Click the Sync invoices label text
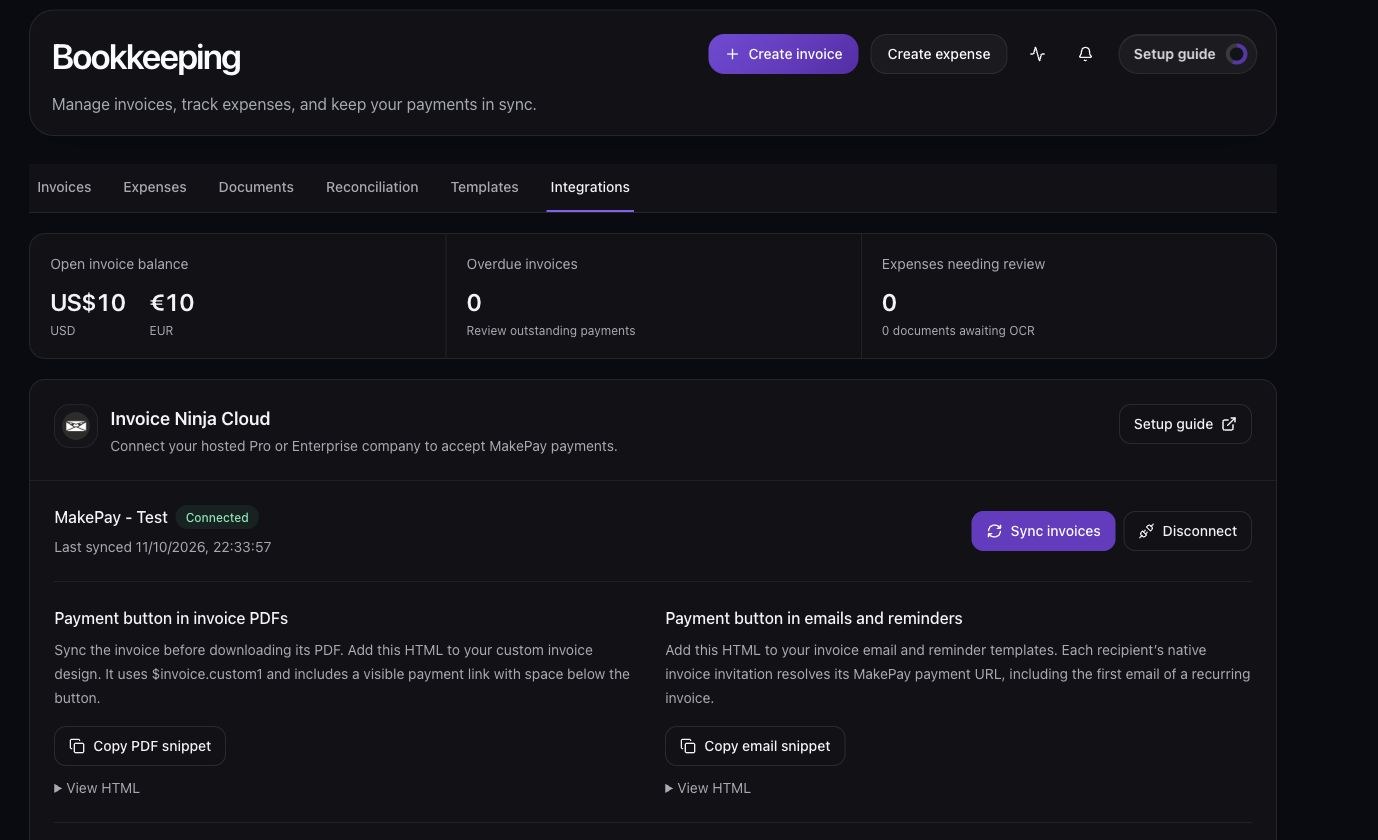The image size is (1378, 840). click(x=1055, y=531)
